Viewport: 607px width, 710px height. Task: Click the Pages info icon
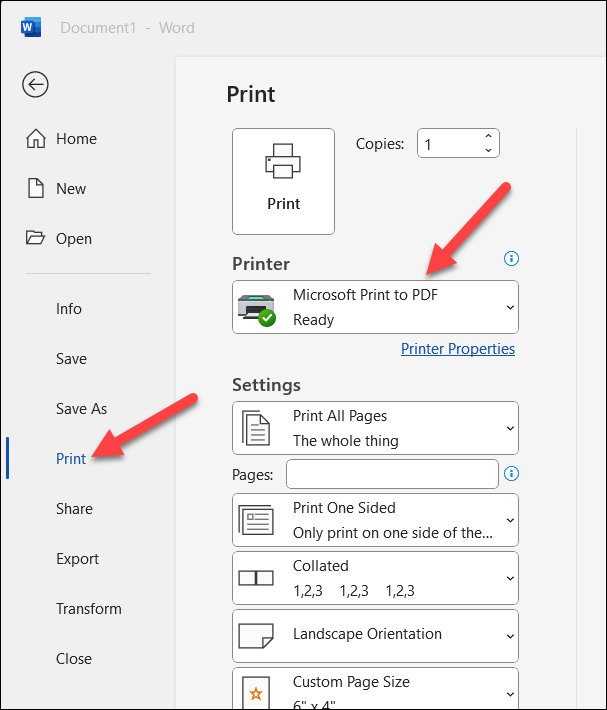click(x=512, y=473)
